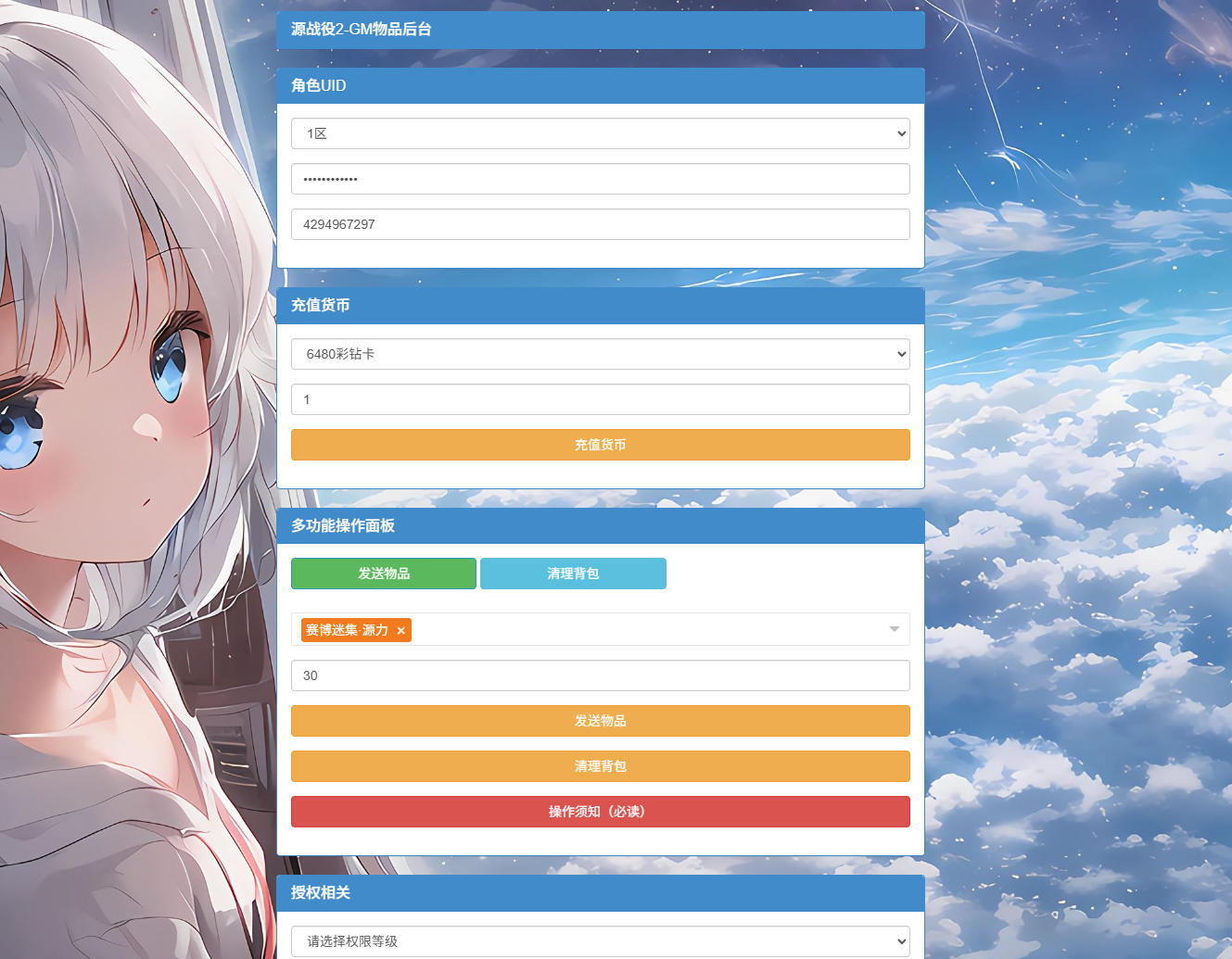Open the 请选择权限等级 dropdown

tap(600, 941)
